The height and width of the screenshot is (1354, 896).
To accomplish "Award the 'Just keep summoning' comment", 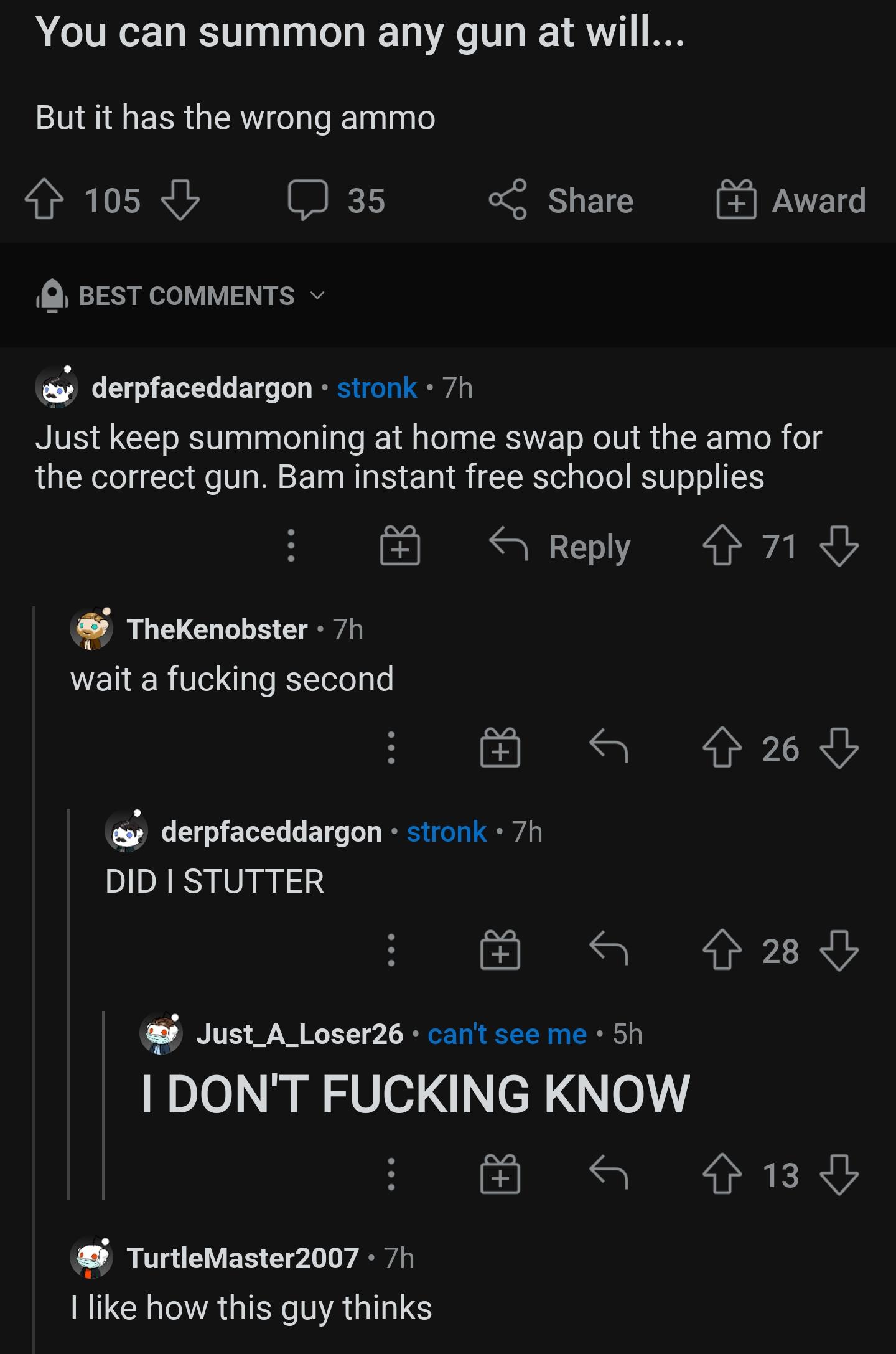I will point(400,547).
